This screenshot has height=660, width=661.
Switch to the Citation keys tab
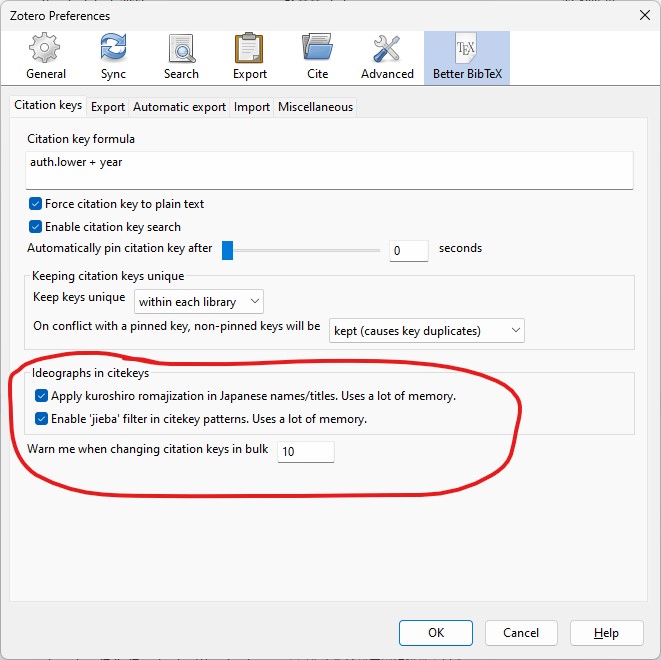tap(48, 105)
